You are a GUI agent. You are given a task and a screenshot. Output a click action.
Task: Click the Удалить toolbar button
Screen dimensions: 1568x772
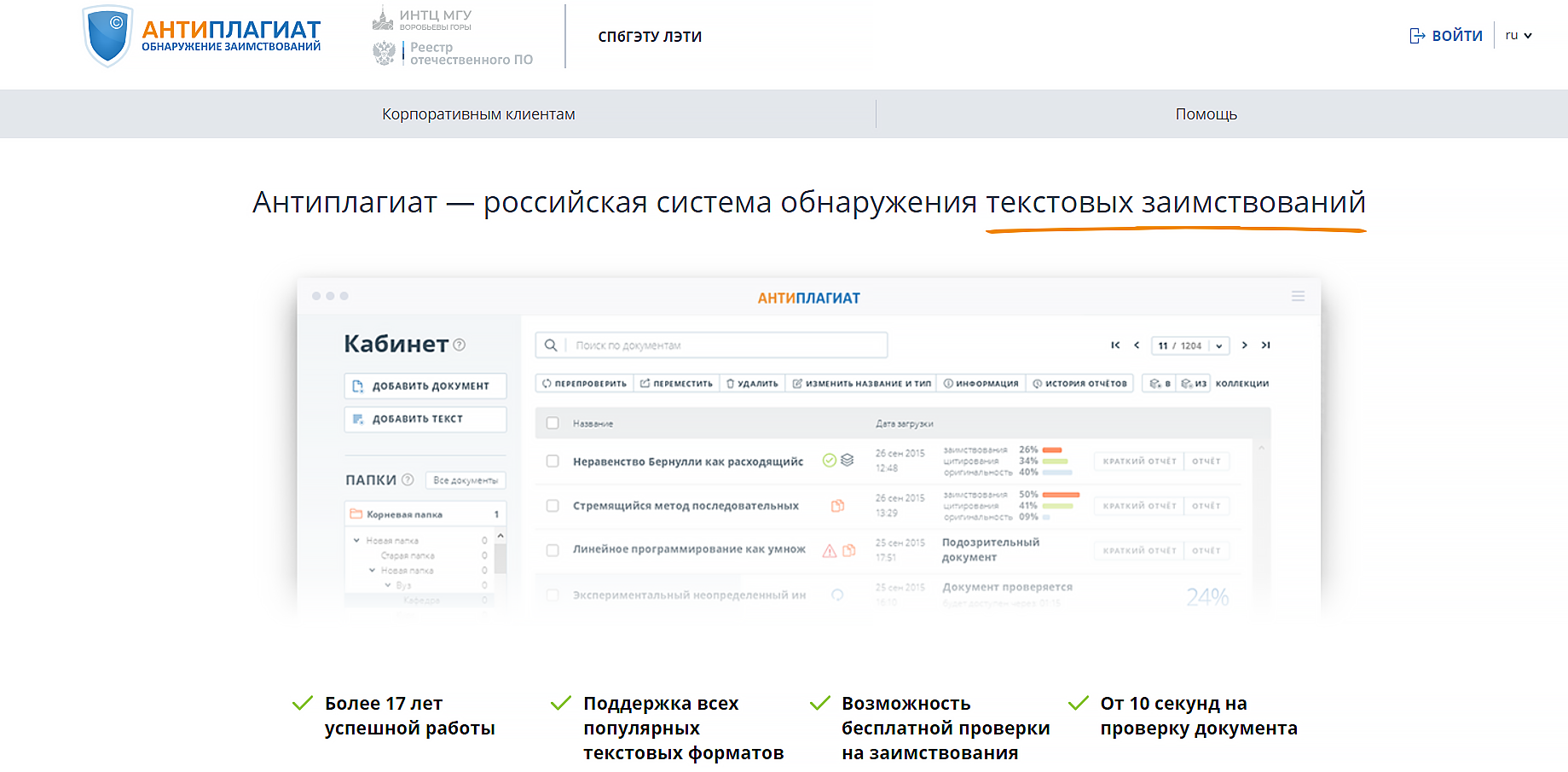tap(752, 384)
